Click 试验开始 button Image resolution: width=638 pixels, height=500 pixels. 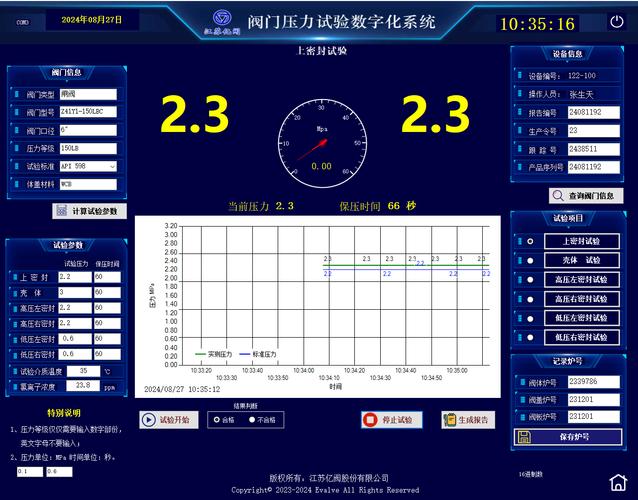click(169, 419)
